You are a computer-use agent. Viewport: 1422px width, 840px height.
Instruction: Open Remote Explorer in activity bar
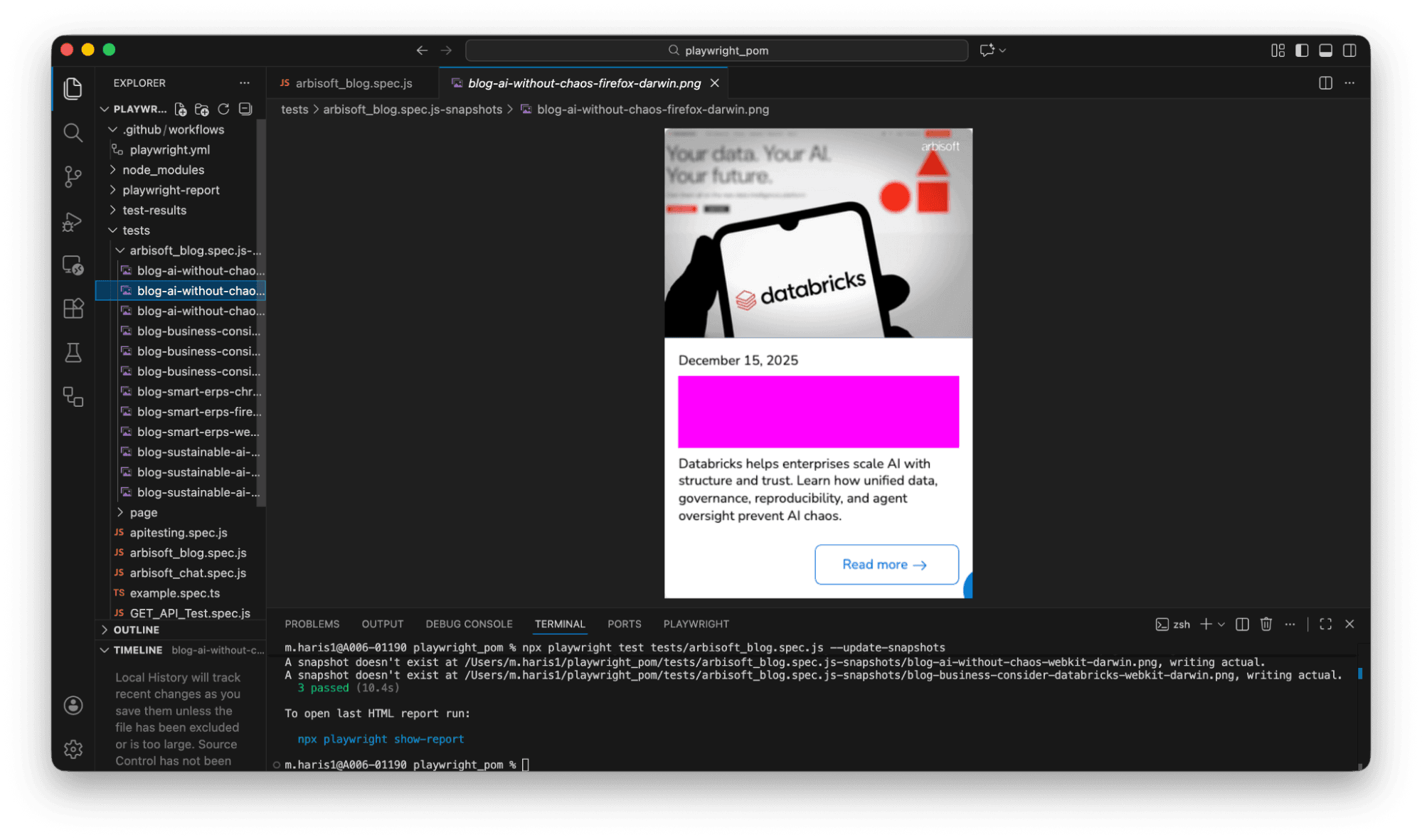click(x=73, y=265)
